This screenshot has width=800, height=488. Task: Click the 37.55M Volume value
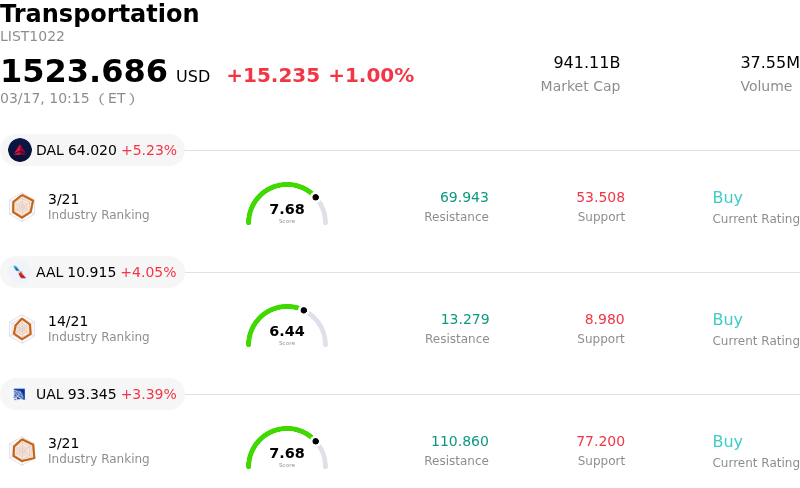pyautogui.click(x=769, y=63)
